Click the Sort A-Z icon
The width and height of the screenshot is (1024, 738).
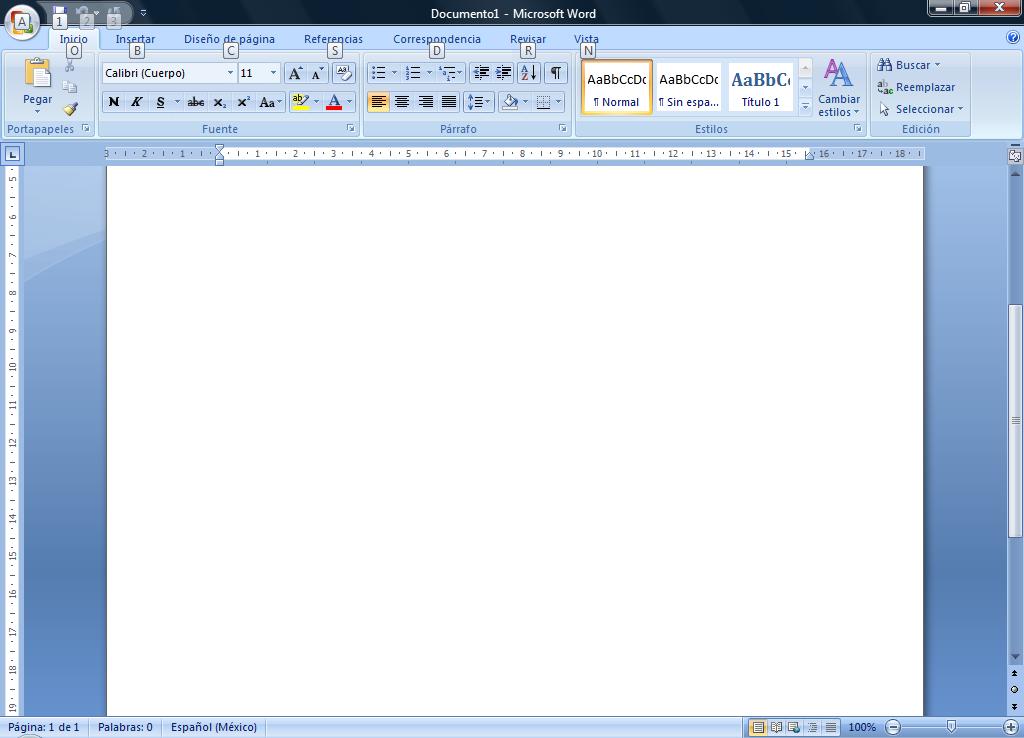tap(529, 73)
